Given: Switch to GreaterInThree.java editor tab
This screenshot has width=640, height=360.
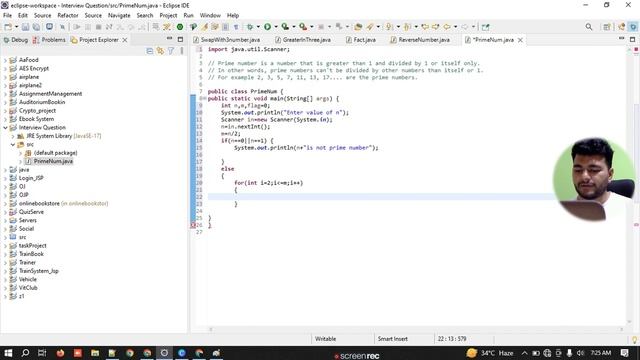Looking at the screenshot, I should click(x=303, y=40).
